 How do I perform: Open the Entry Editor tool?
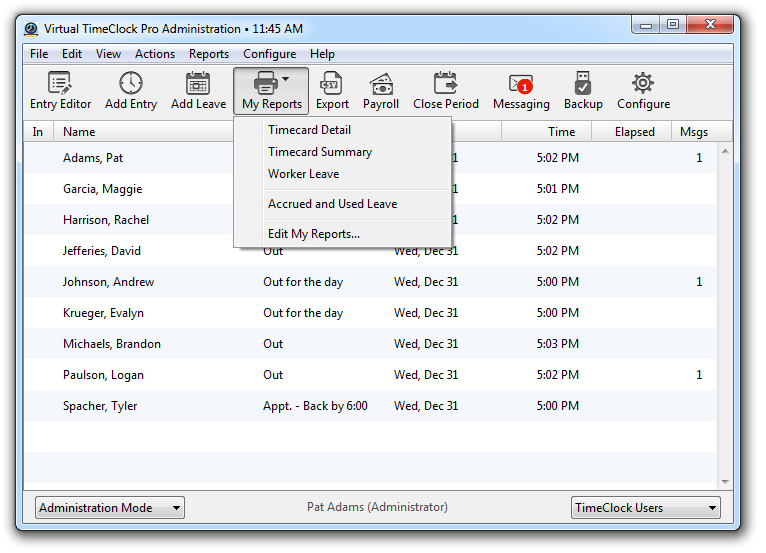60,91
